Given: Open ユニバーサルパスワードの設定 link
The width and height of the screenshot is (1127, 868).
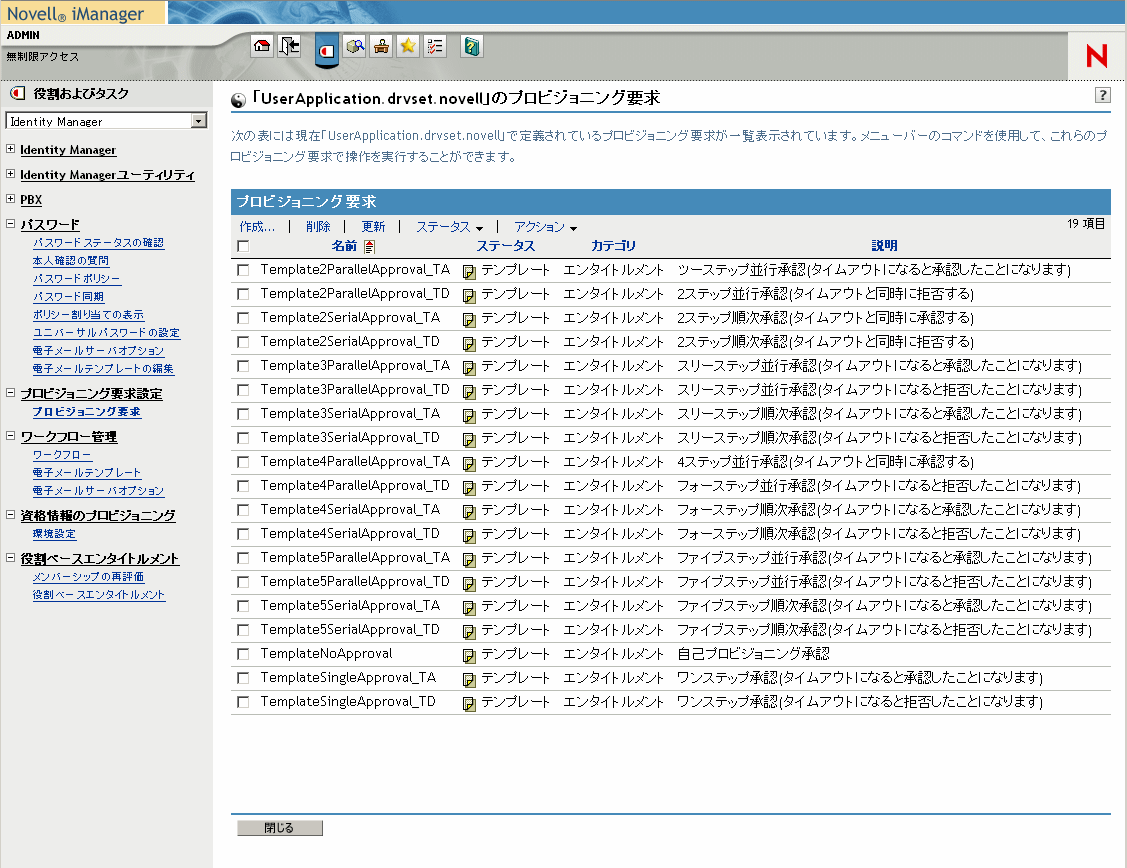Looking at the screenshot, I should tap(106, 333).
